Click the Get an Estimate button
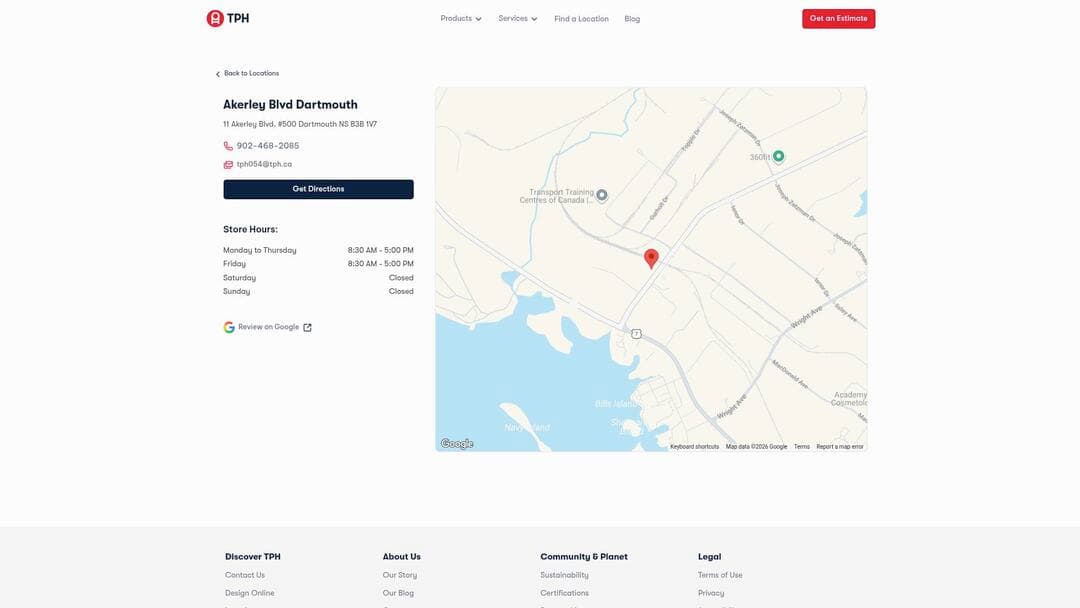 coord(838,16)
